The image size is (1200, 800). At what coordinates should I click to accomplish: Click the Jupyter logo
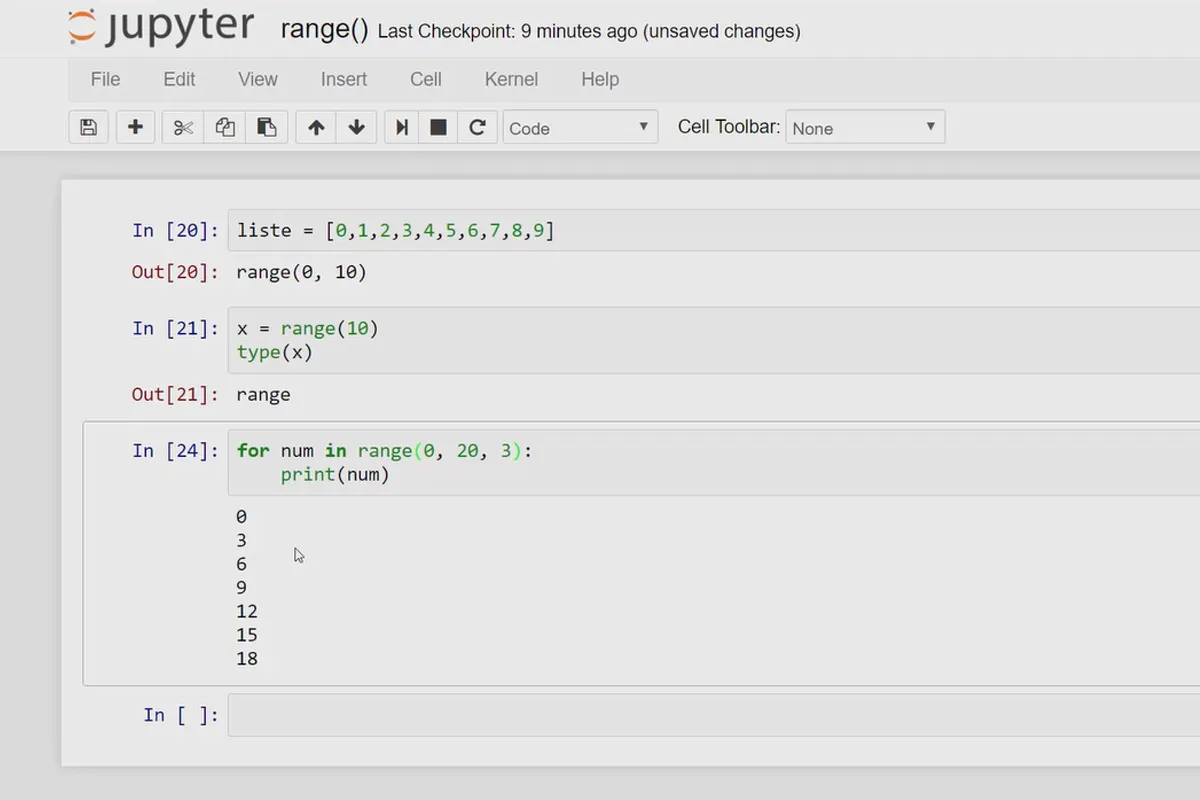(x=160, y=28)
